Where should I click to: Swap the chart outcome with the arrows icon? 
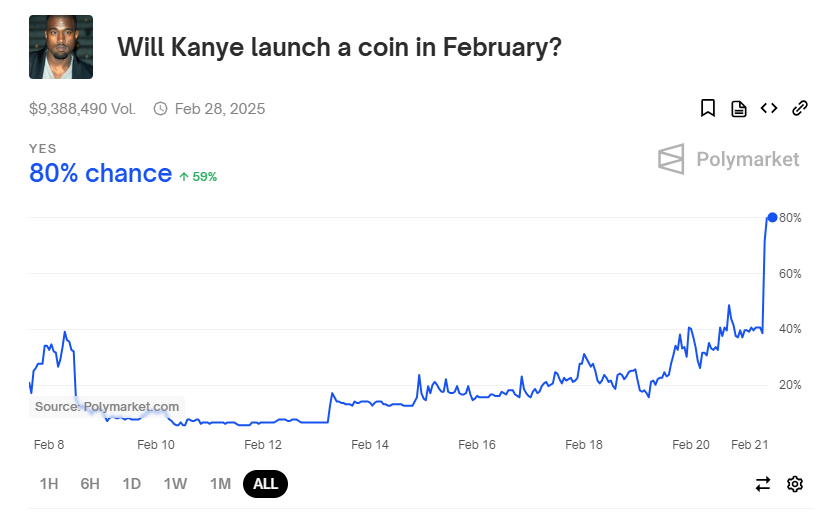coord(763,484)
